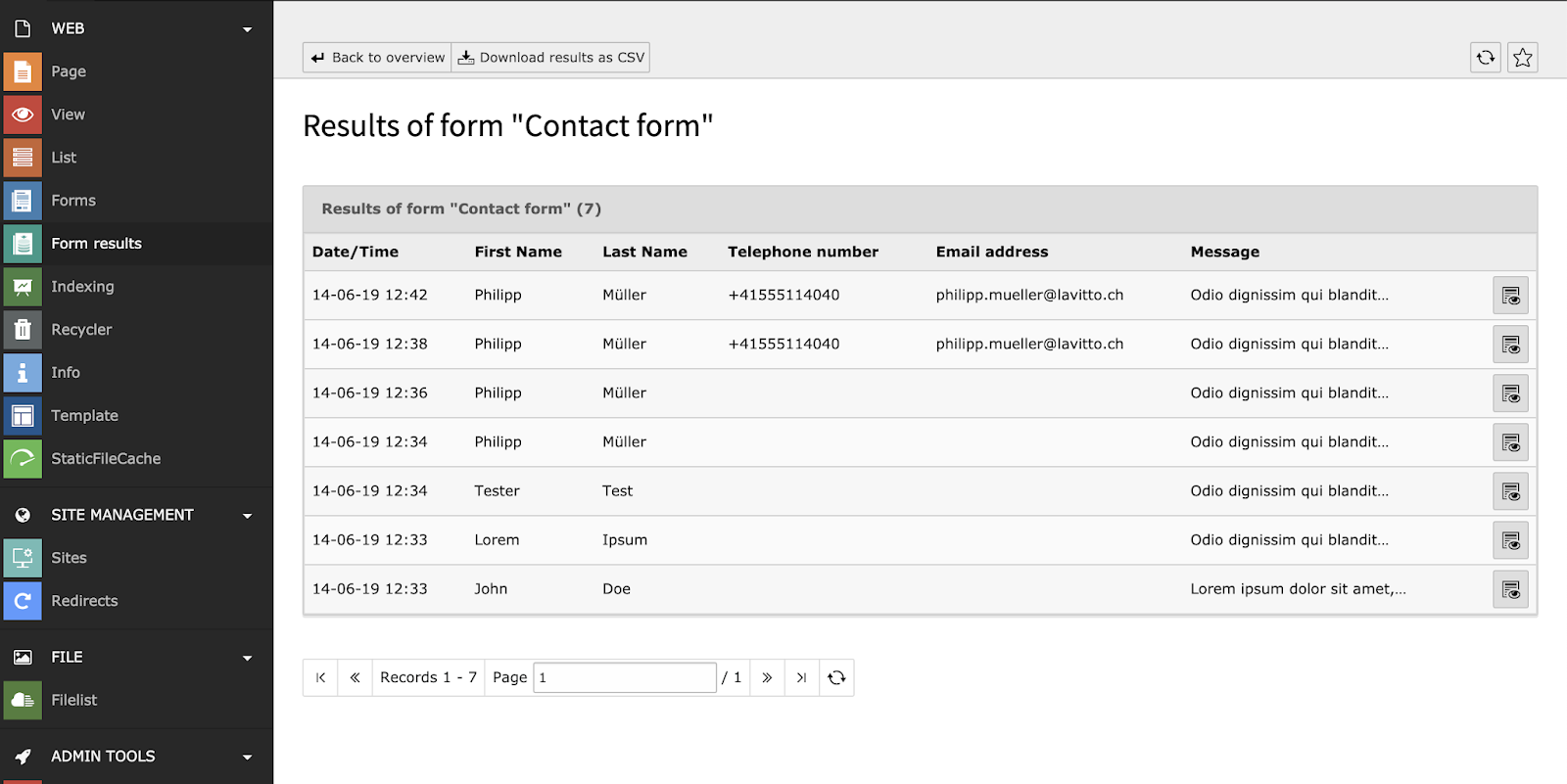1567x784 pixels.
Task: Open the Info module icon
Action: coord(23,373)
